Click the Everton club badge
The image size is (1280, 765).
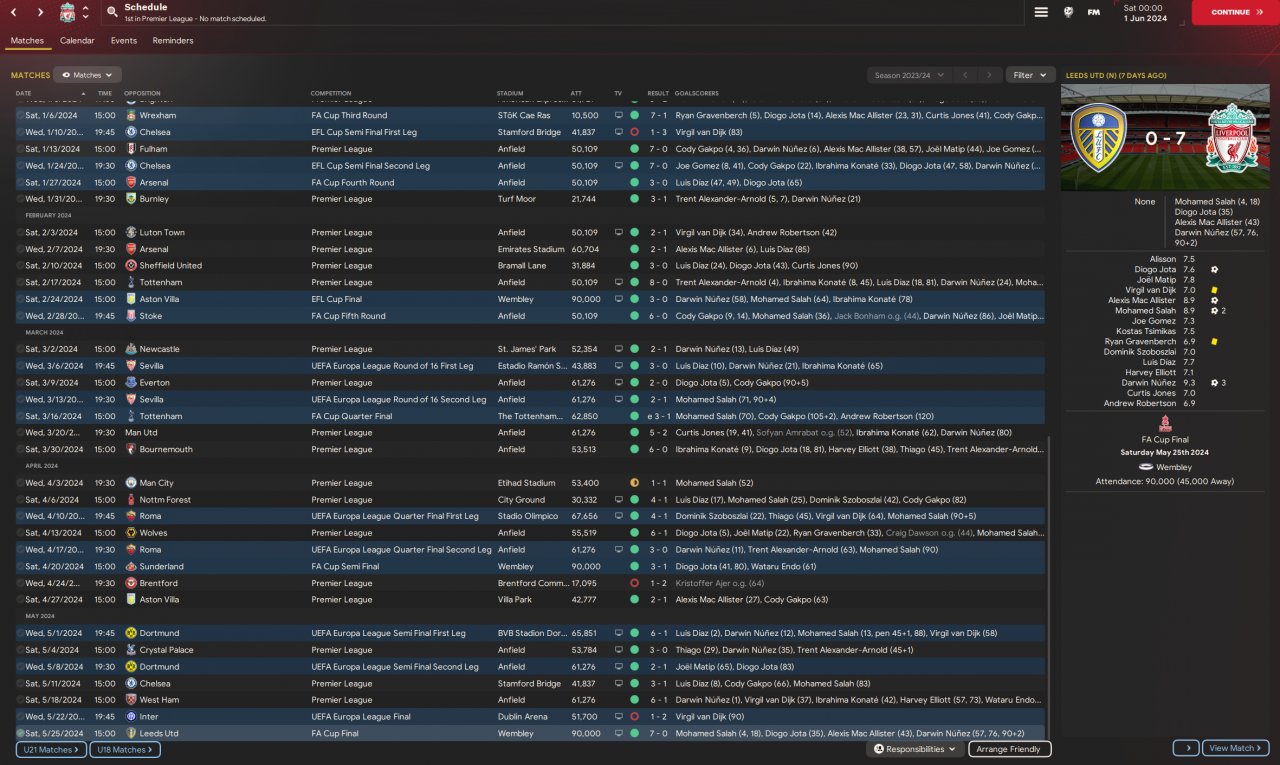131,383
